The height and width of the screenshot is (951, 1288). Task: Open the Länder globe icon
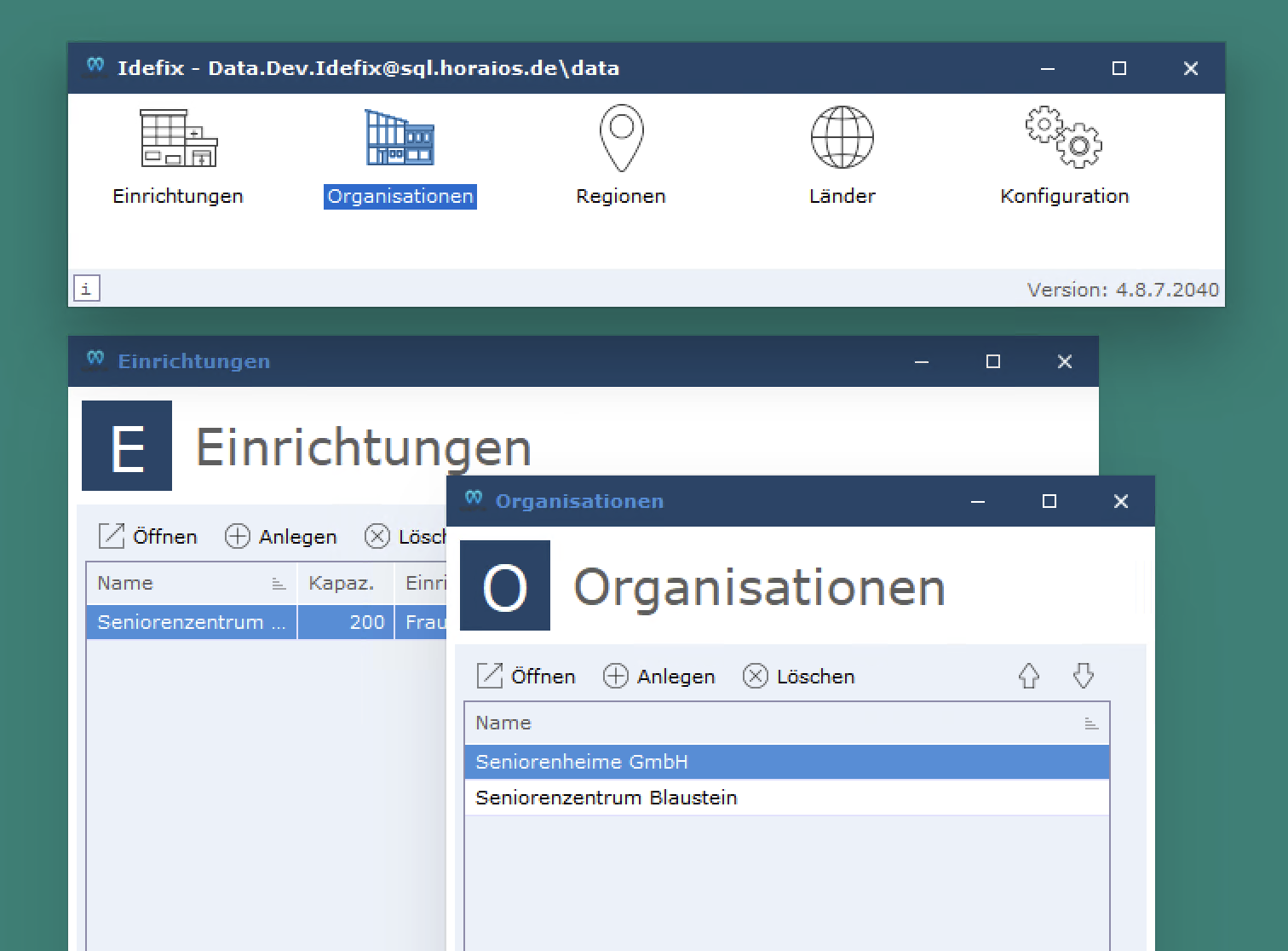[842, 138]
